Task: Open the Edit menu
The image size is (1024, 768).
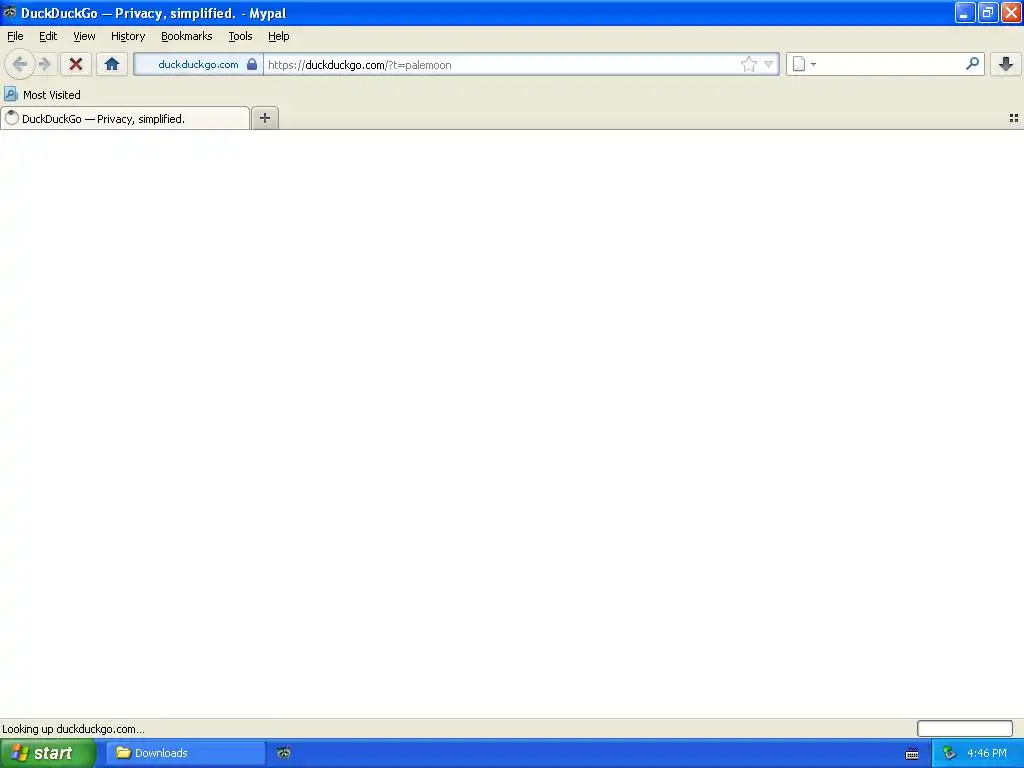Action: point(48,37)
